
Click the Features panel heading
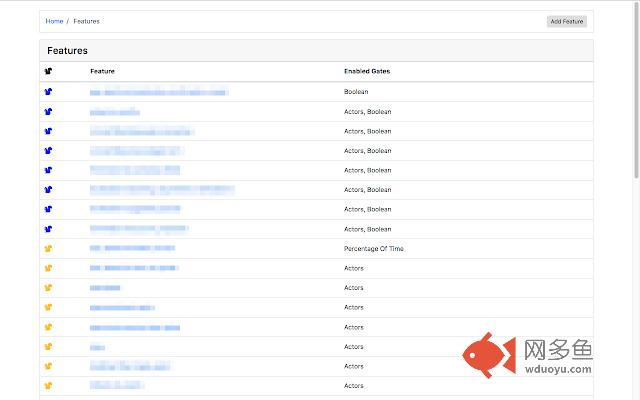tap(67, 51)
